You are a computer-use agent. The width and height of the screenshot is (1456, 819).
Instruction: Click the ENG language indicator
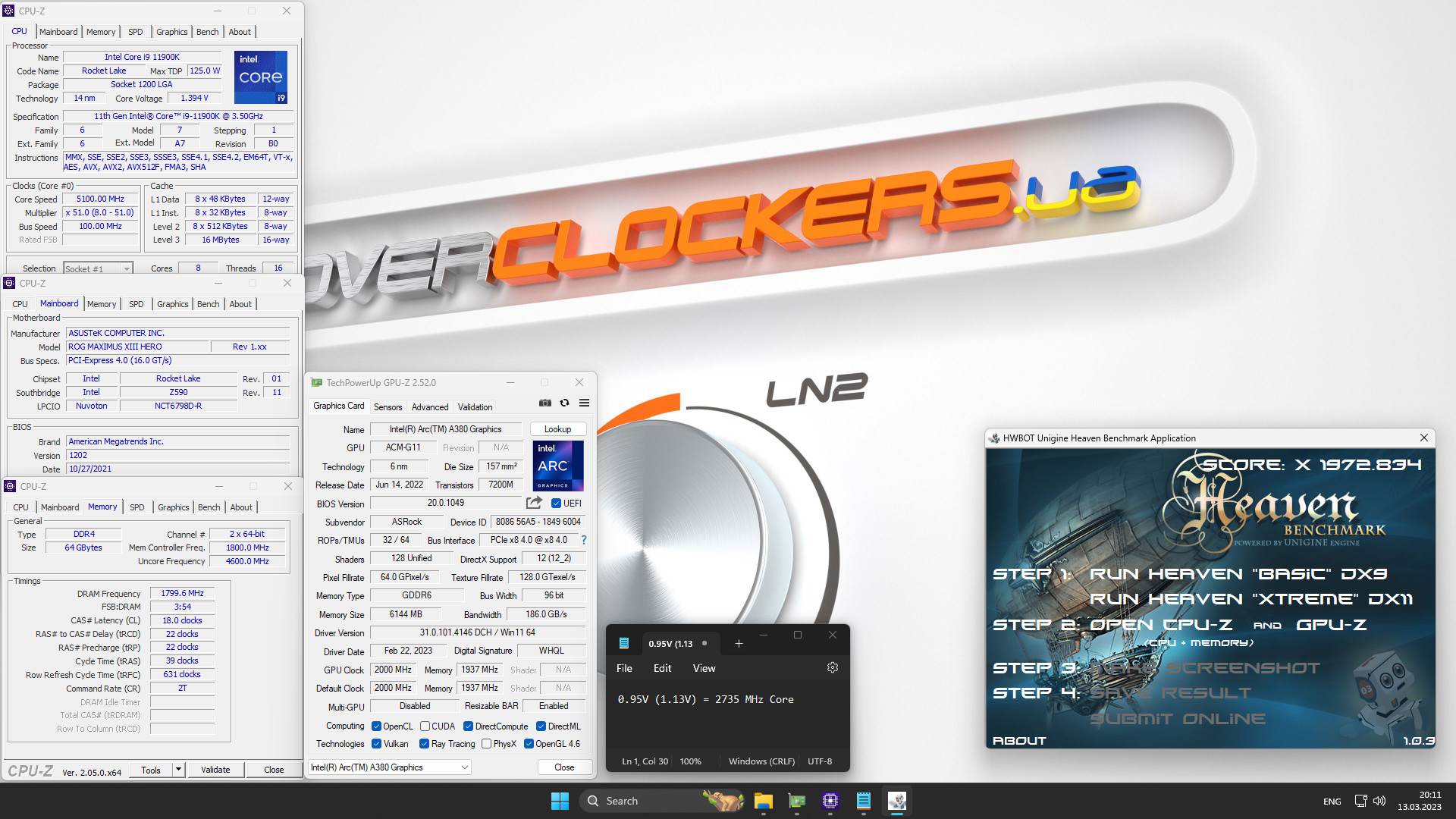1332,802
